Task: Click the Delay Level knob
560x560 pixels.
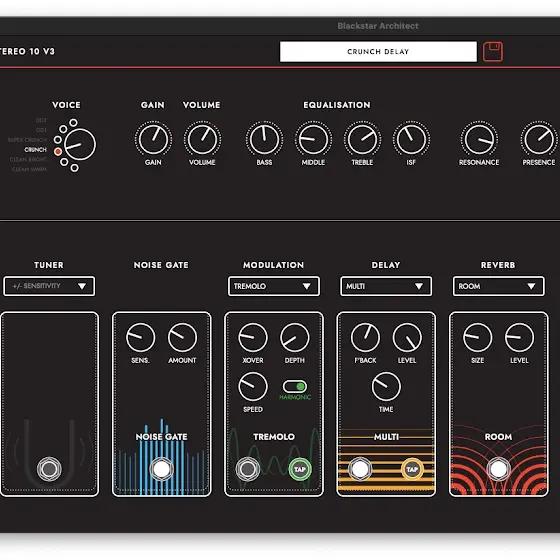Action: [x=407, y=338]
